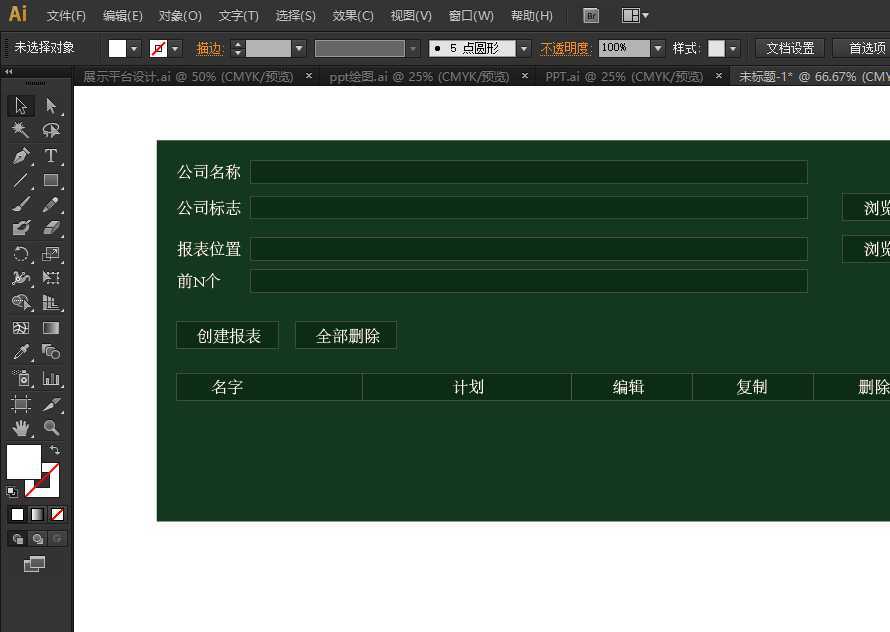Select the Pen tool
Viewport: 890px width, 632px height.
20,155
